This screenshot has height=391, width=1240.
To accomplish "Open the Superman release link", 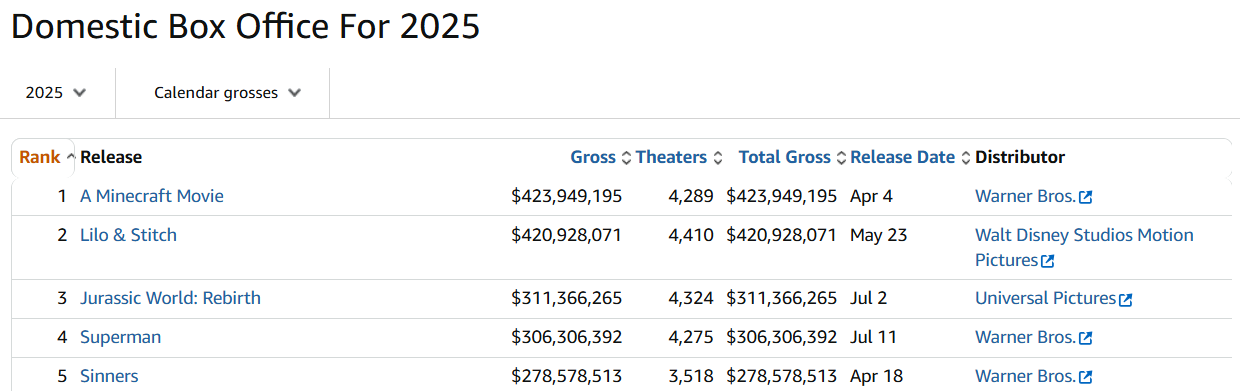I will pyautogui.click(x=120, y=337).
